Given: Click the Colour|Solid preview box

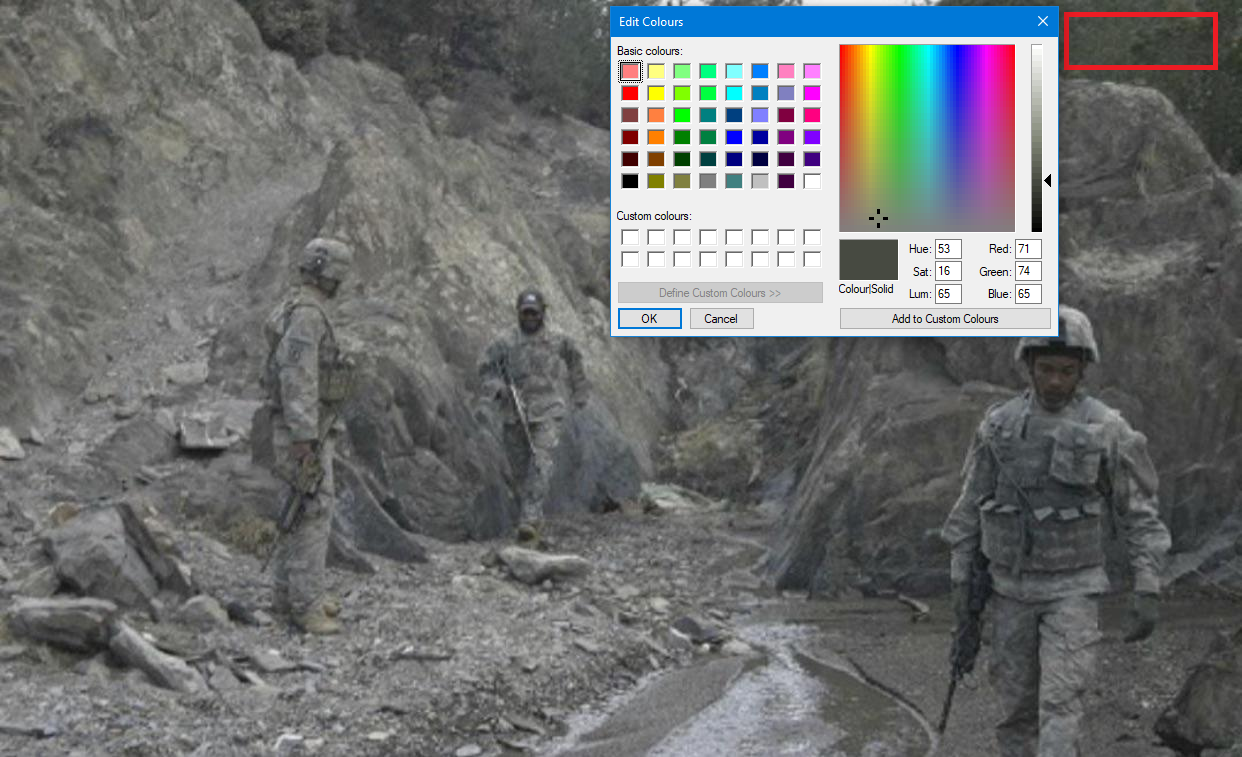Looking at the screenshot, I should point(868,260).
